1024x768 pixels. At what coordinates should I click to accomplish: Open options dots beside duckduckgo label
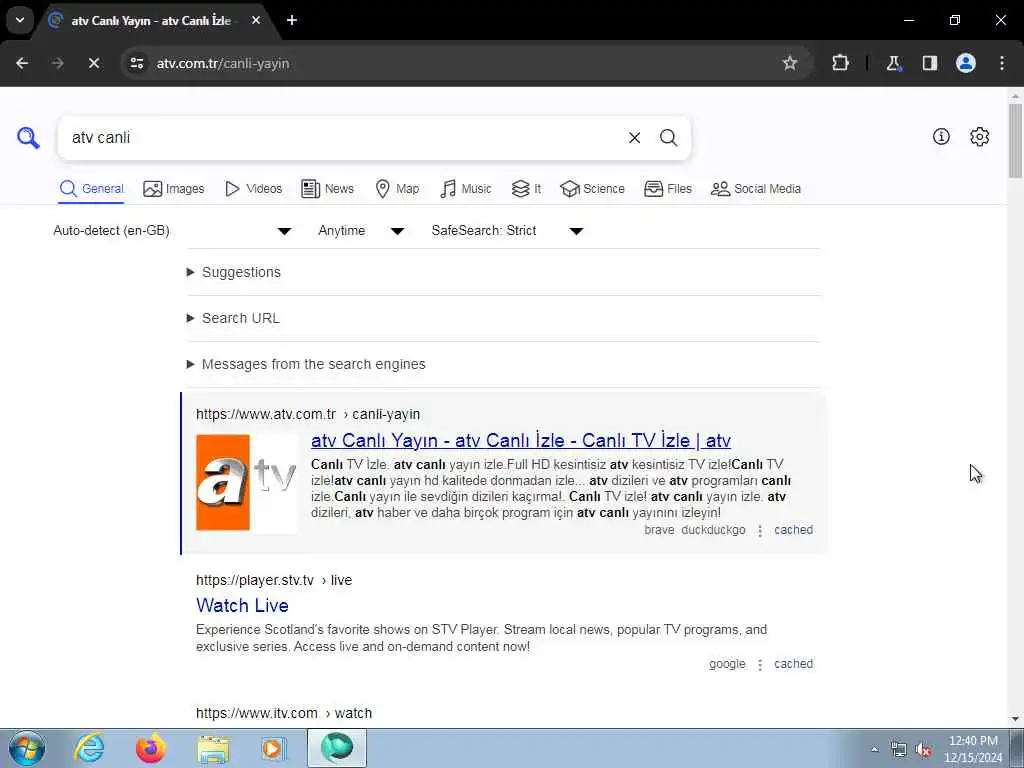(760, 530)
